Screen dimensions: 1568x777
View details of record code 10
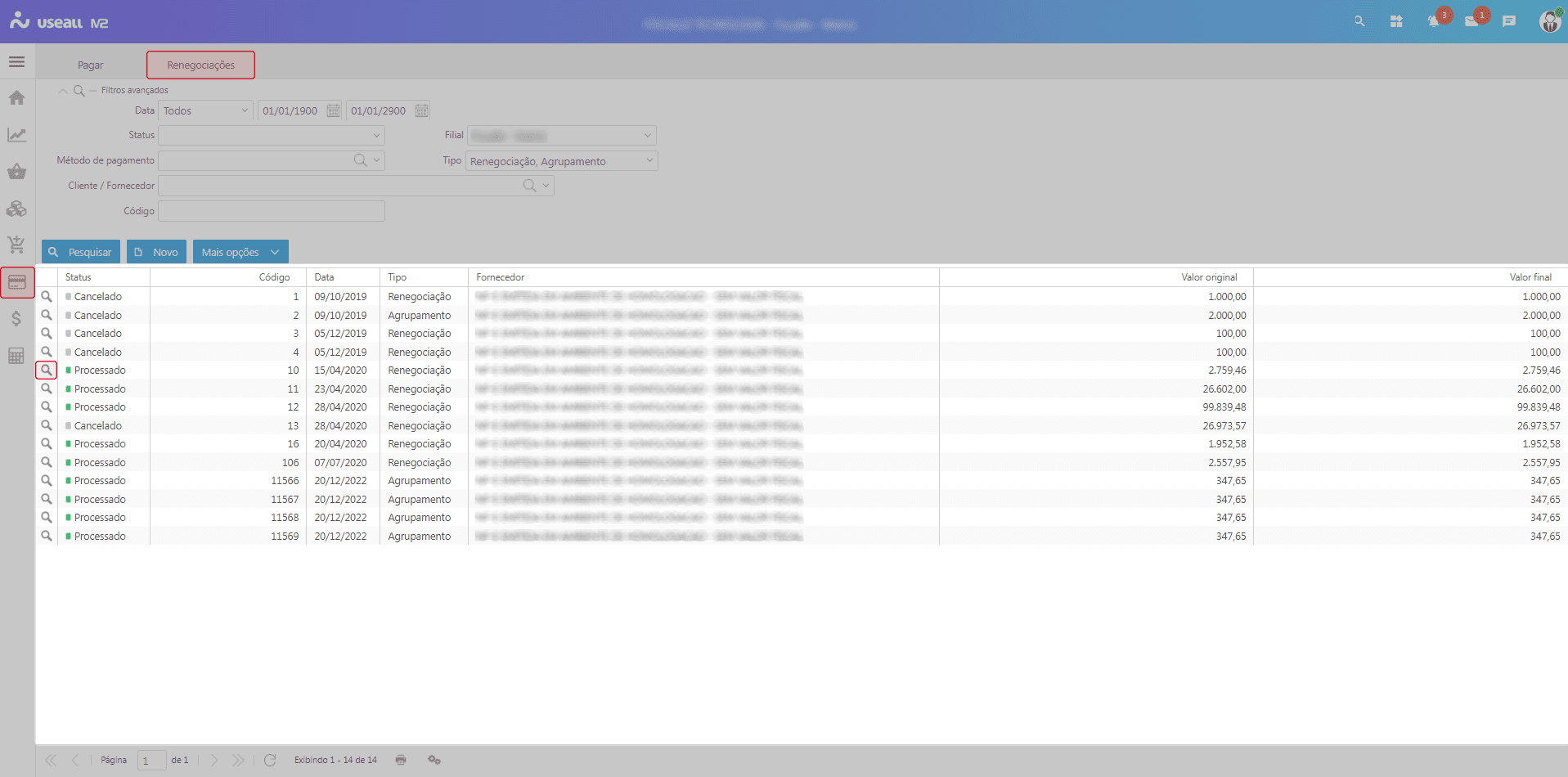47,371
